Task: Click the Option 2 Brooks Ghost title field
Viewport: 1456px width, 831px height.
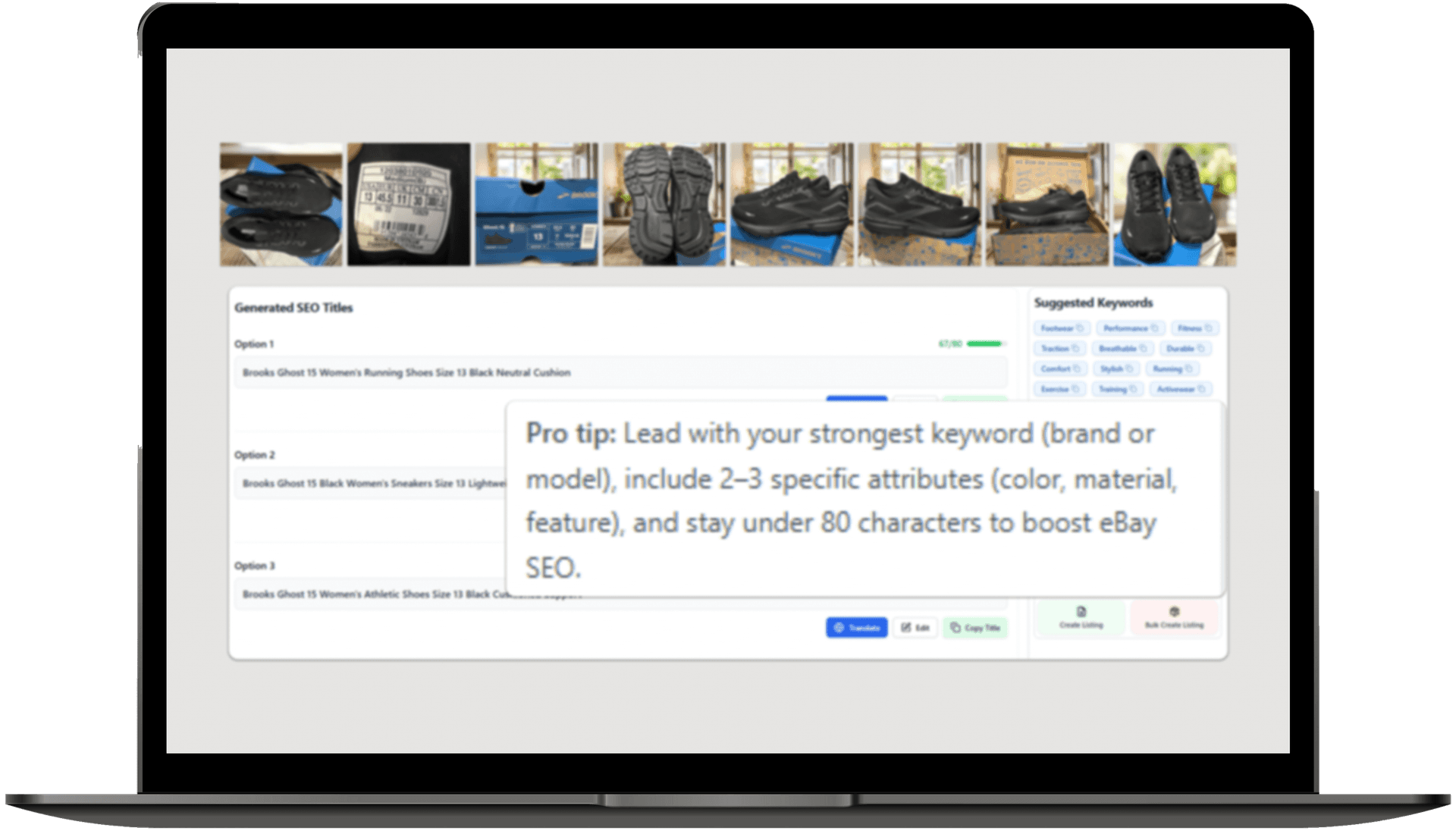Action: (x=372, y=484)
